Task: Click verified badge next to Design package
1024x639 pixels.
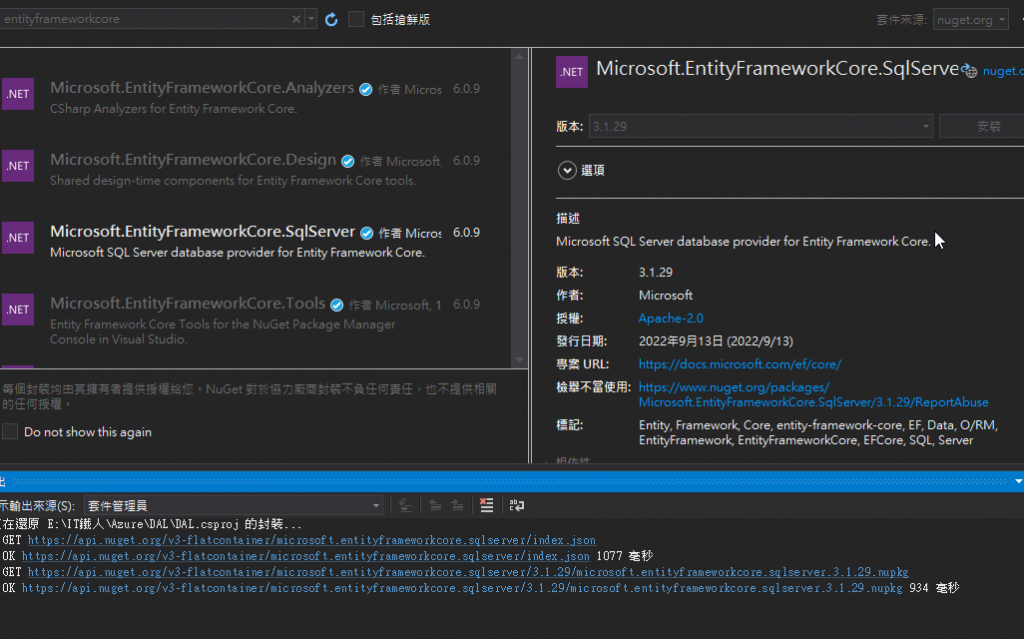Action: (x=348, y=161)
